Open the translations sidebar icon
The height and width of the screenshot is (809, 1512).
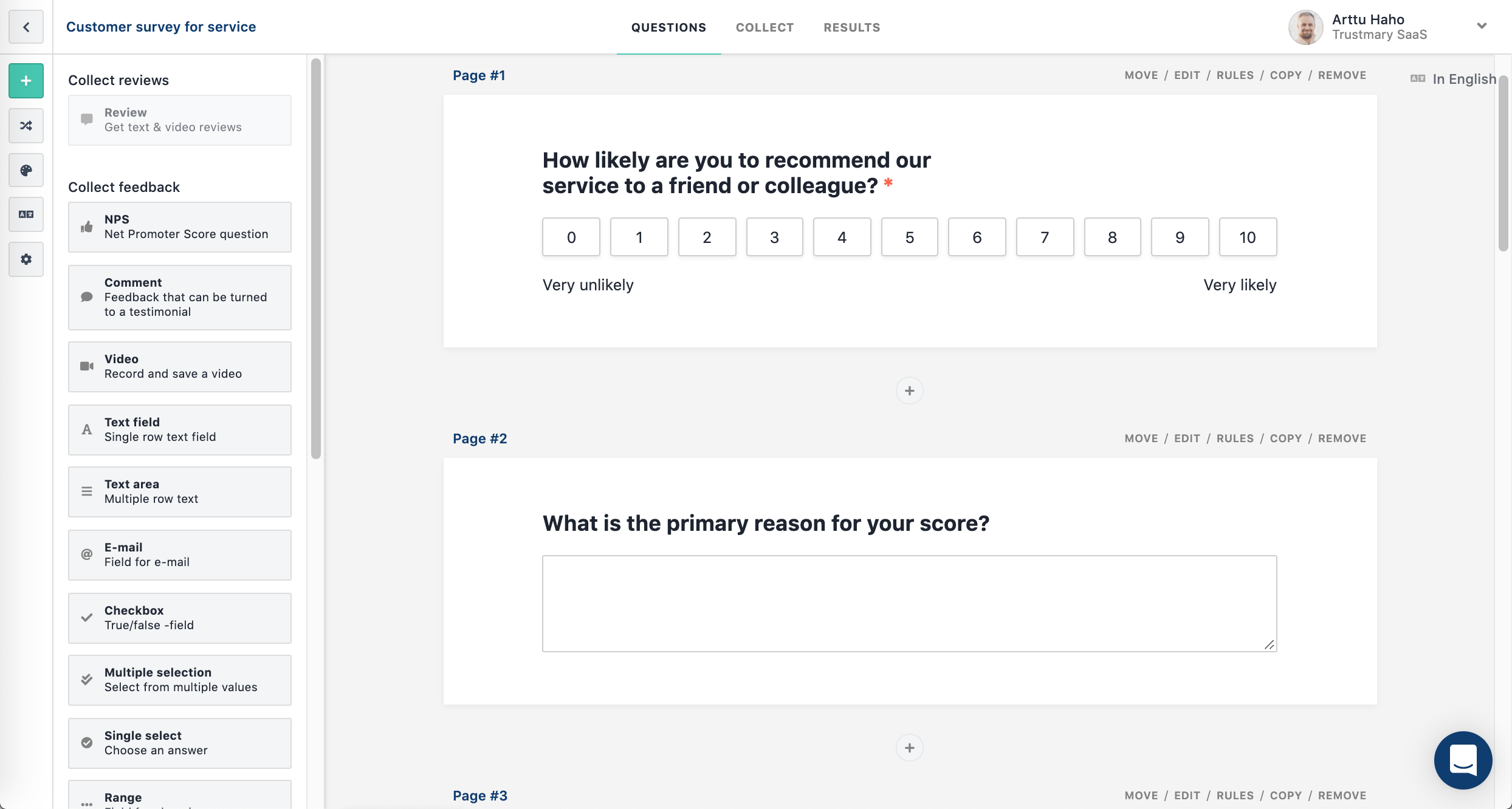click(26, 214)
